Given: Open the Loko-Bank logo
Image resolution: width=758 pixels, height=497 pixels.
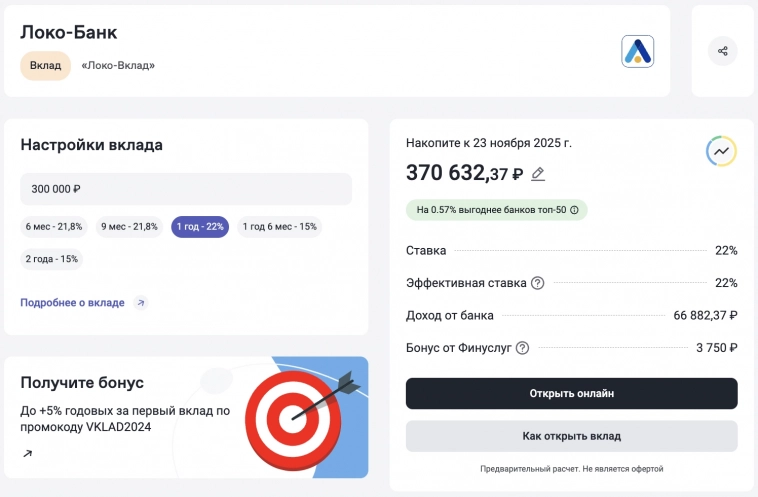Looking at the screenshot, I should tap(637, 51).
